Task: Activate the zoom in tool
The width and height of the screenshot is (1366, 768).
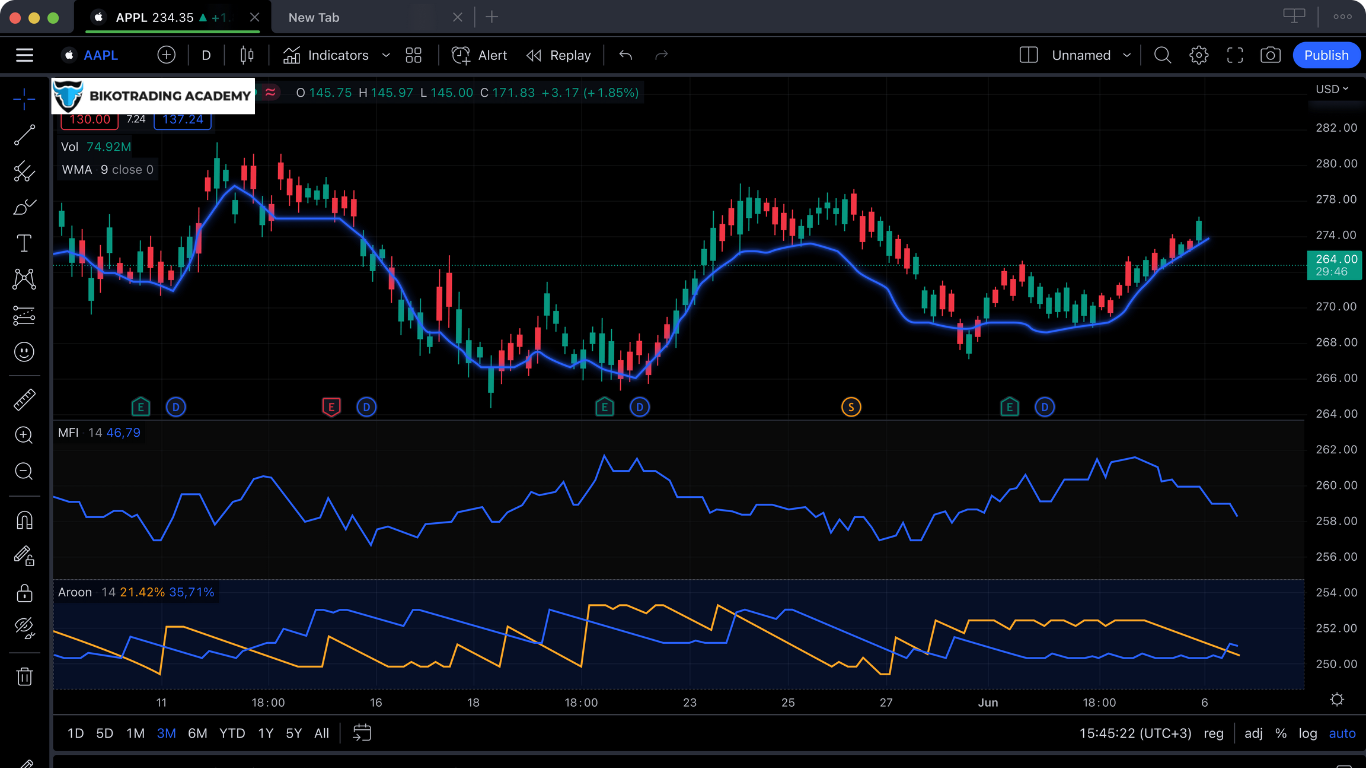Action: coord(24,435)
